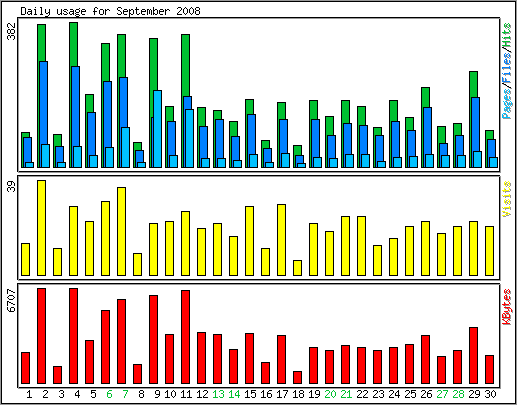Click the red KBytes bar for day 2
The width and height of the screenshot is (517, 405).
click(x=42, y=336)
